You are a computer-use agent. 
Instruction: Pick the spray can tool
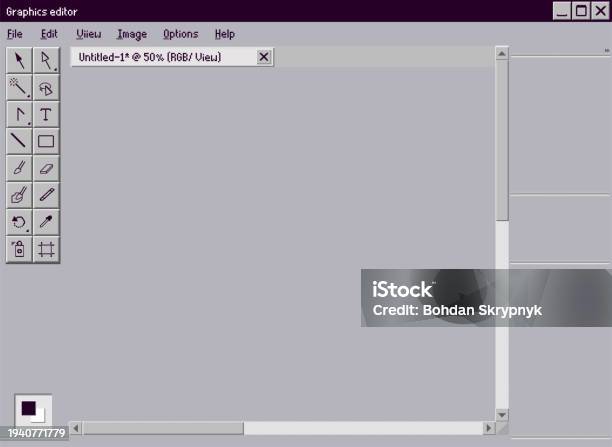point(19,249)
